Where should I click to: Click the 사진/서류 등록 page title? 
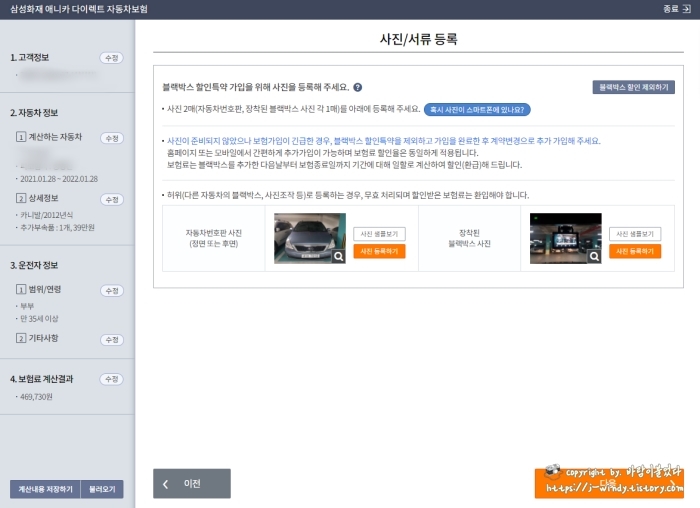click(418, 39)
